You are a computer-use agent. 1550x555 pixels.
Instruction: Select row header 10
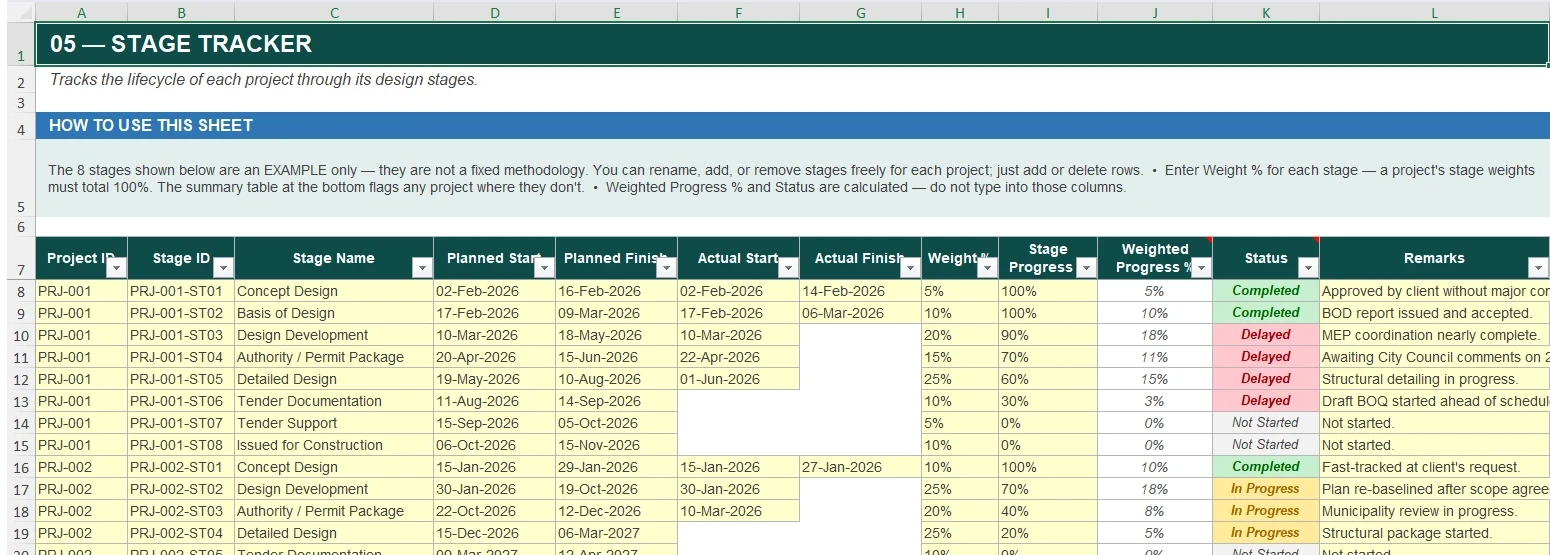[20, 335]
